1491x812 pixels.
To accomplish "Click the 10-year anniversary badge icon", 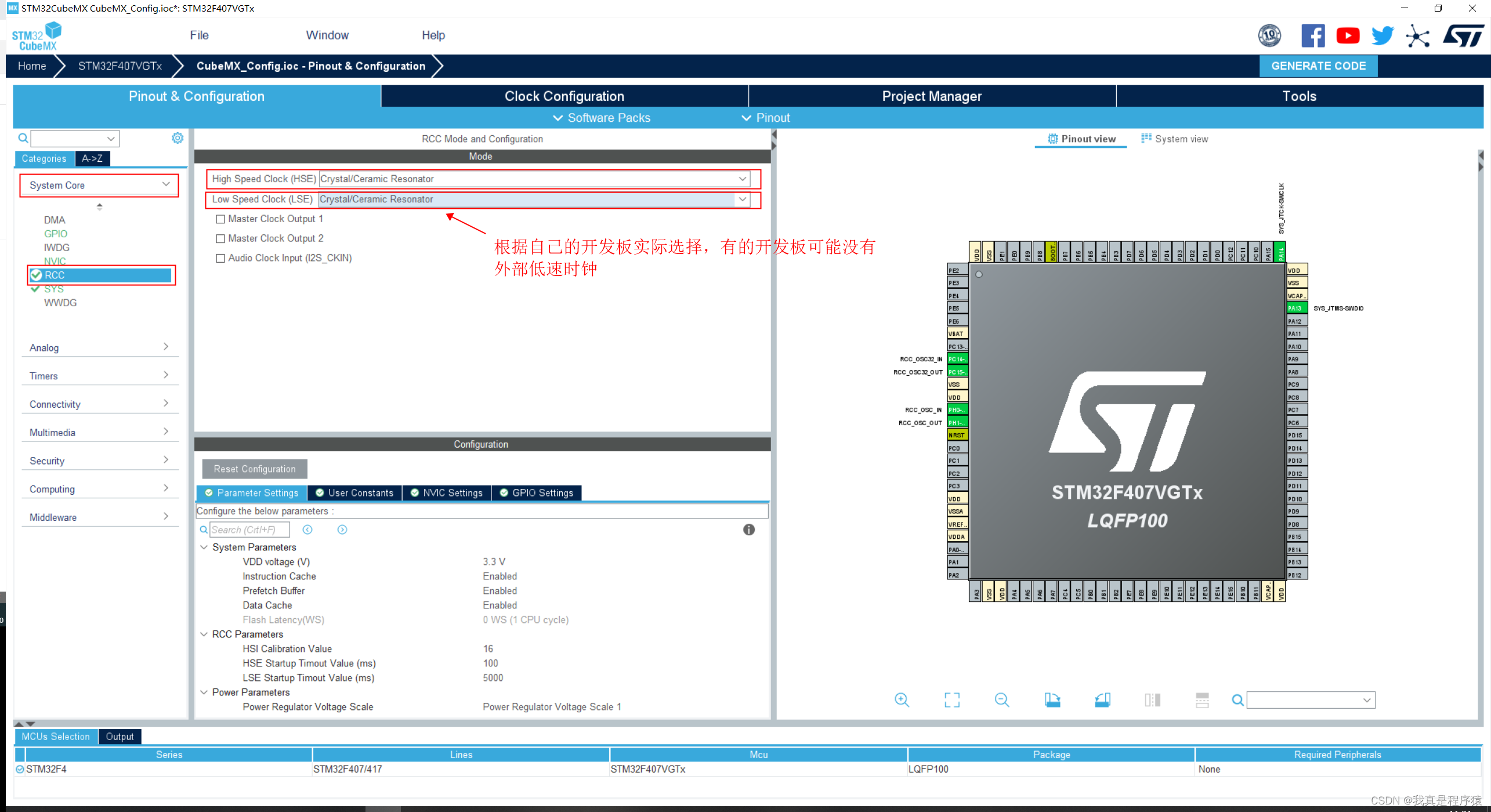I will 1269,35.
